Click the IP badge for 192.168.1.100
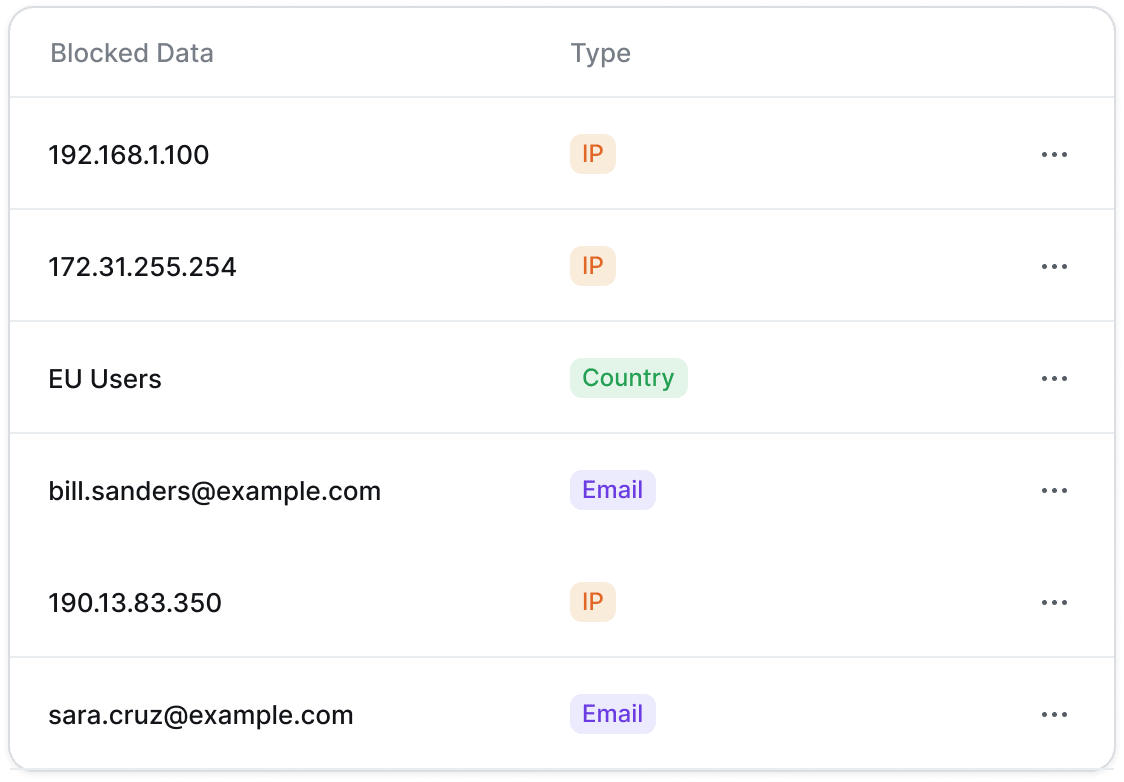Viewport: 1124px width, 782px height. (593, 154)
